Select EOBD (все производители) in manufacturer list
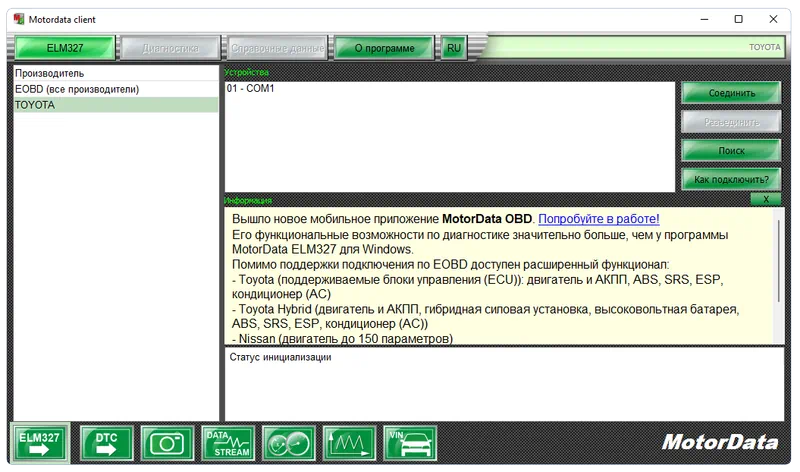Screen dimensions: 800x472 (x=116, y=89)
